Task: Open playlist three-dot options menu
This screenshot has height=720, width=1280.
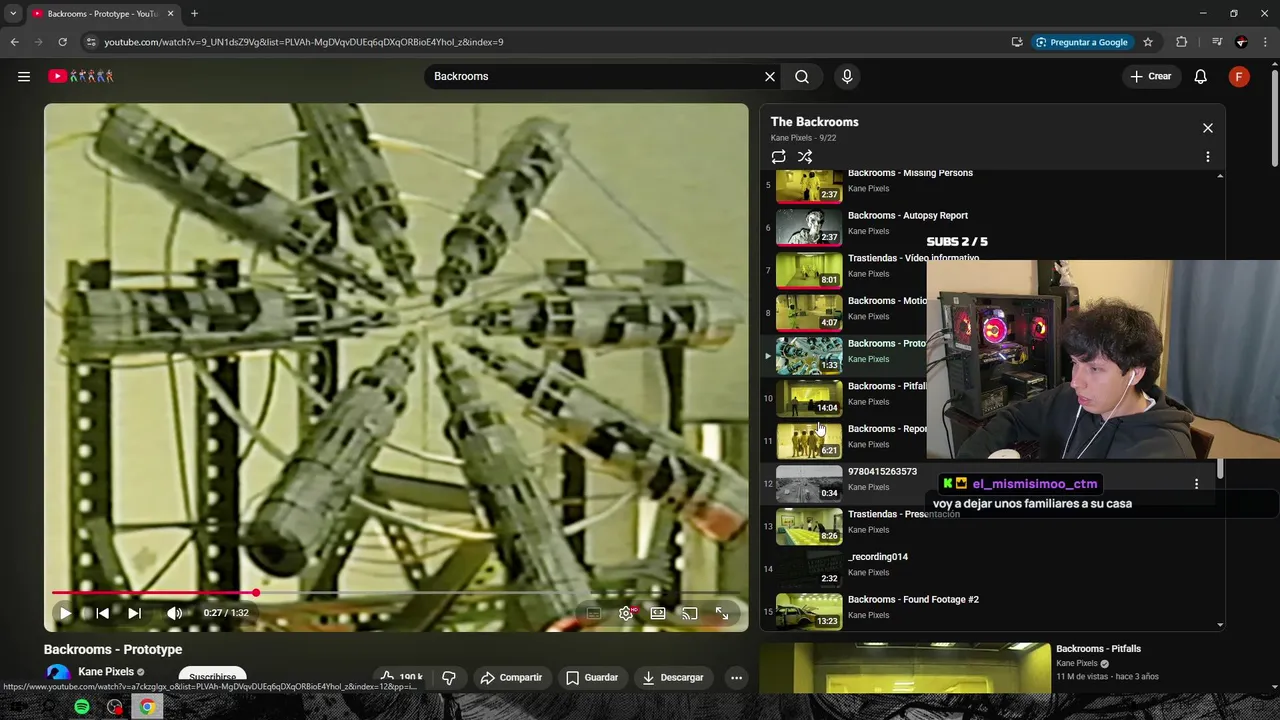Action: [1207, 157]
